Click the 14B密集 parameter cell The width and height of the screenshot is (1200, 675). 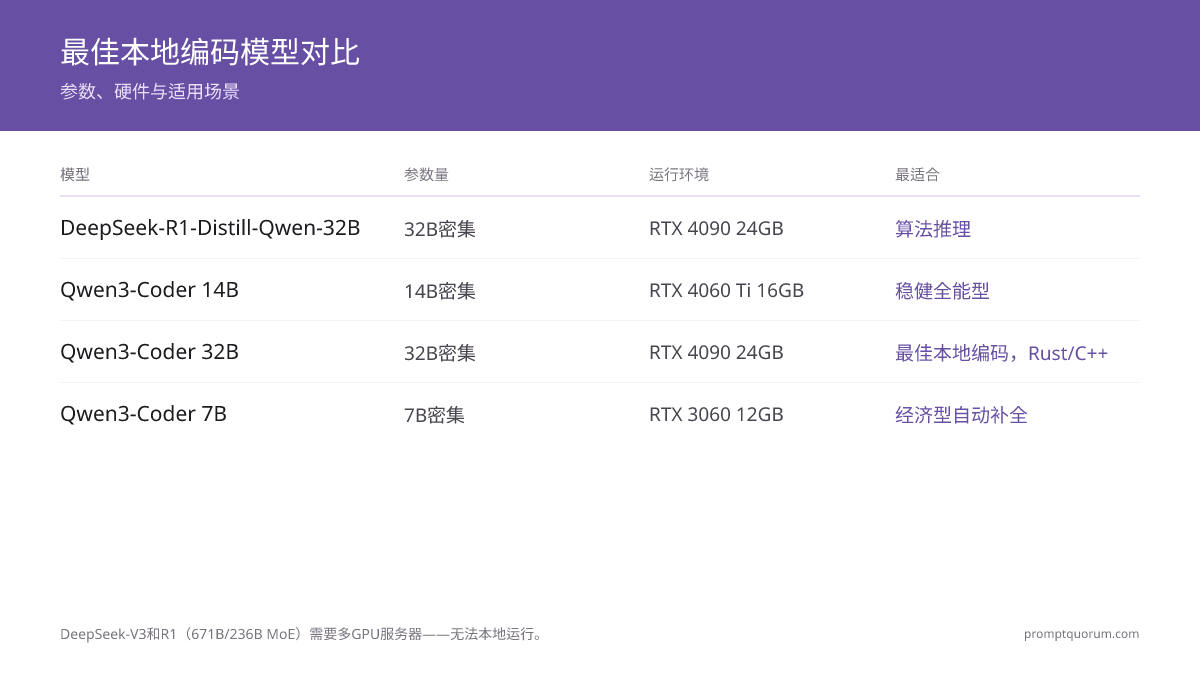[x=440, y=291]
